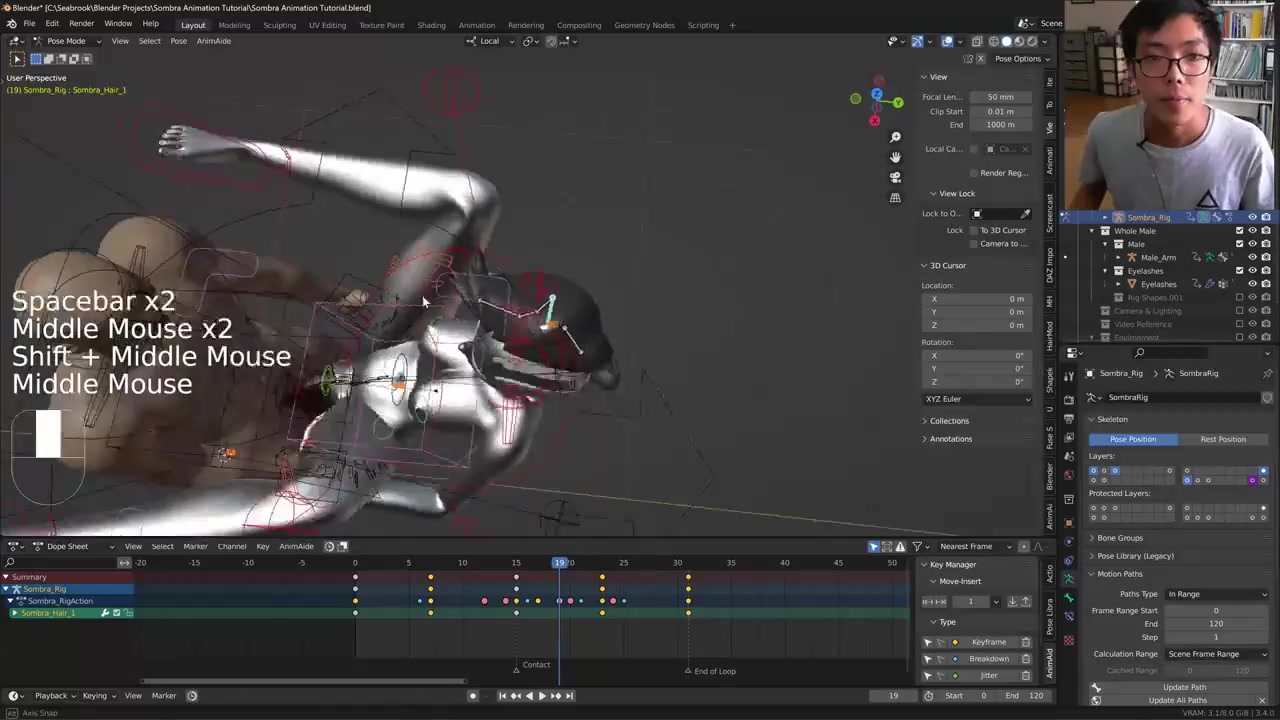The width and height of the screenshot is (1280, 720).
Task: Switch to the Animation workspace tab
Action: tap(476, 25)
